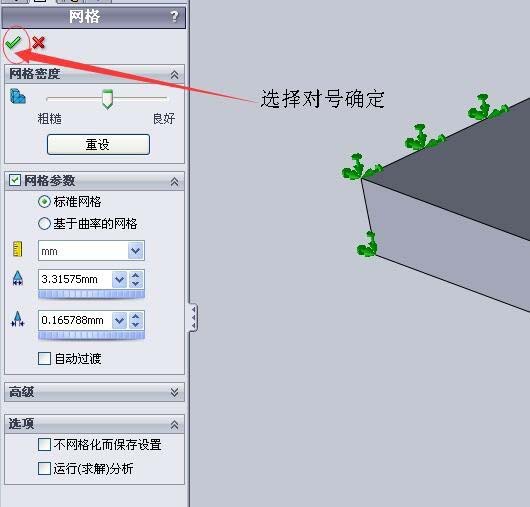Click the green fixture symbol at block corner
Image resolution: width=530 pixels, height=507 pixels.
[361, 167]
